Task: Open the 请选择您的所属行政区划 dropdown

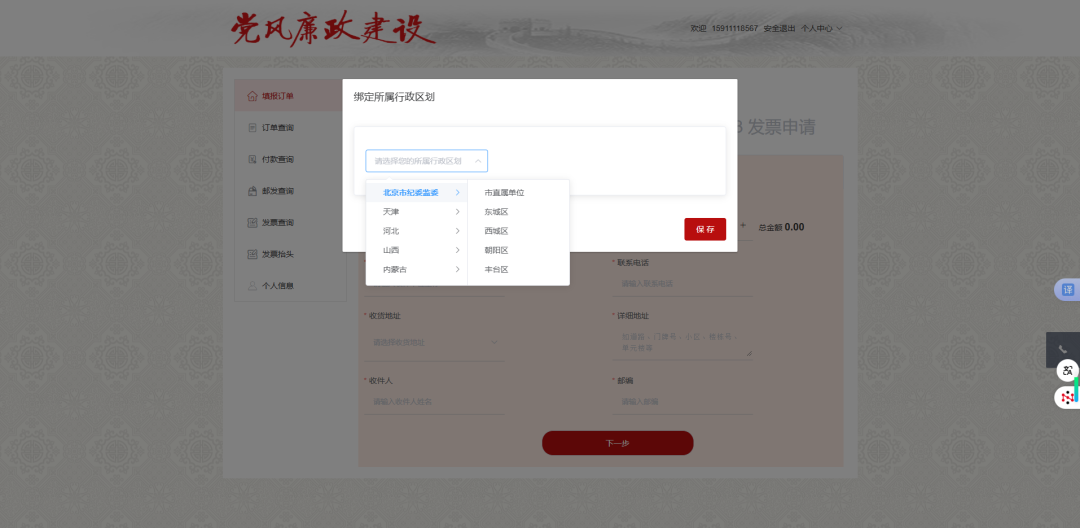Action: pos(426,161)
